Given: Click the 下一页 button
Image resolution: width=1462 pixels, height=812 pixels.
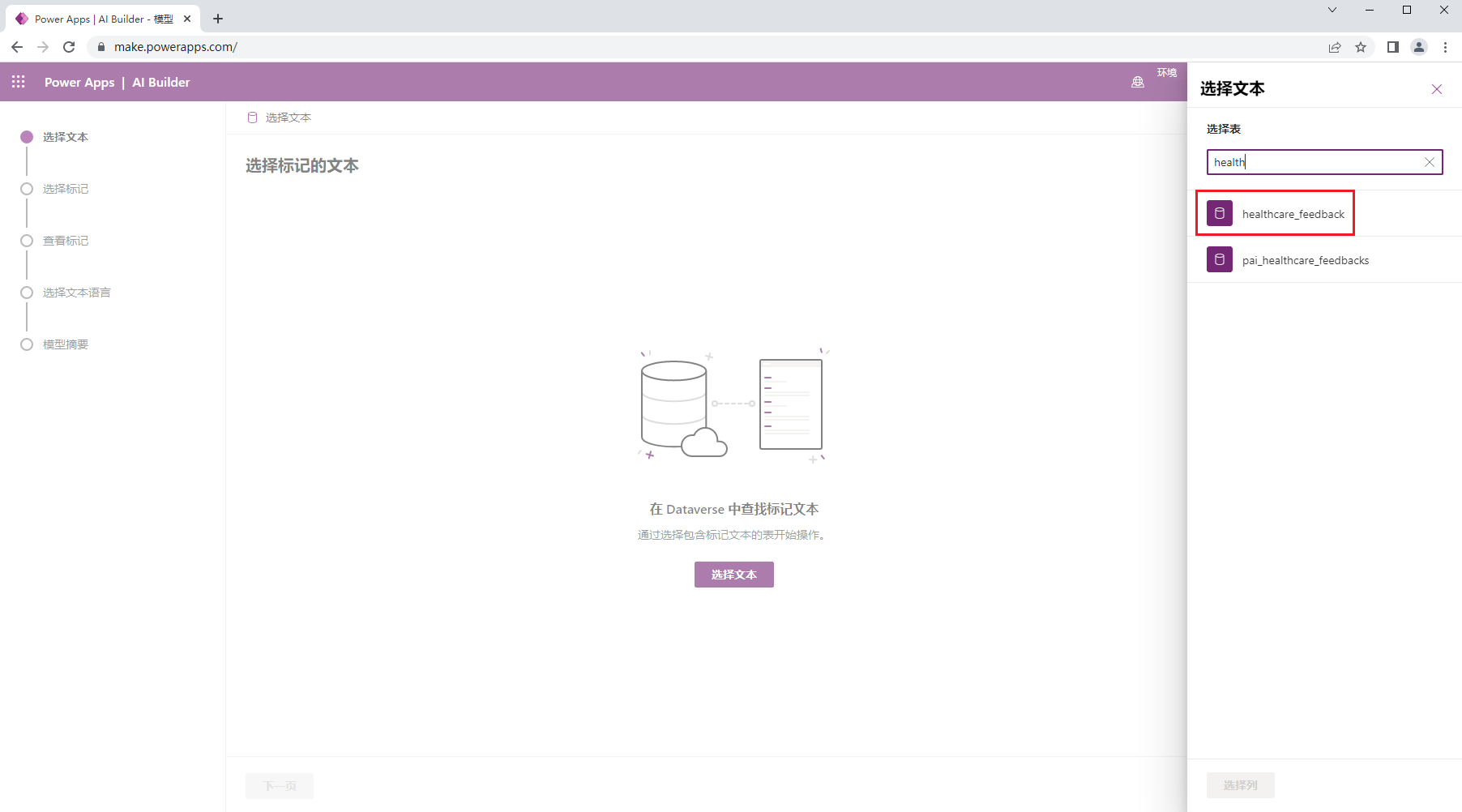Looking at the screenshot, I should [280, 786].
